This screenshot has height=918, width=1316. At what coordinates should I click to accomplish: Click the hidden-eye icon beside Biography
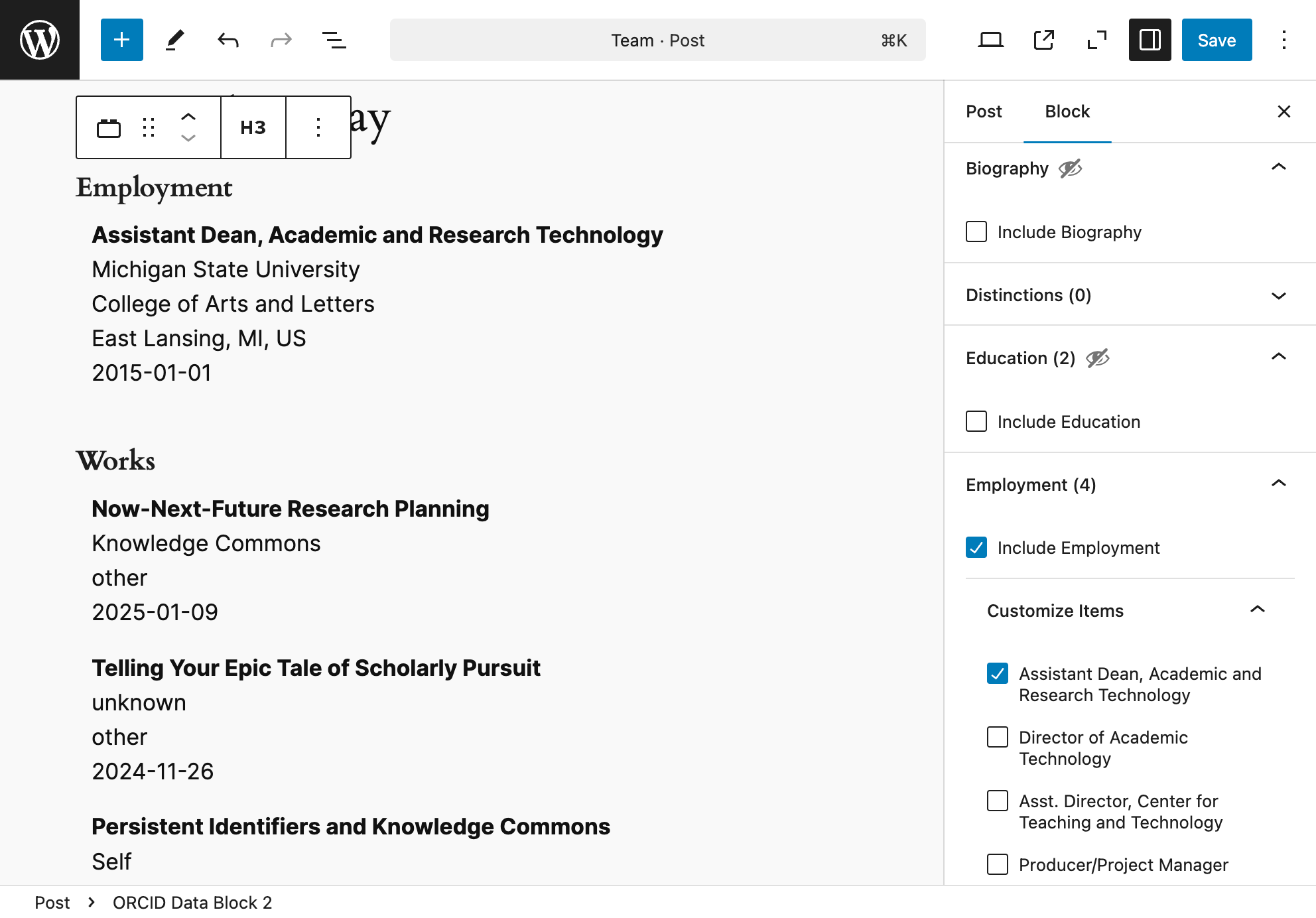point(1071,168)
